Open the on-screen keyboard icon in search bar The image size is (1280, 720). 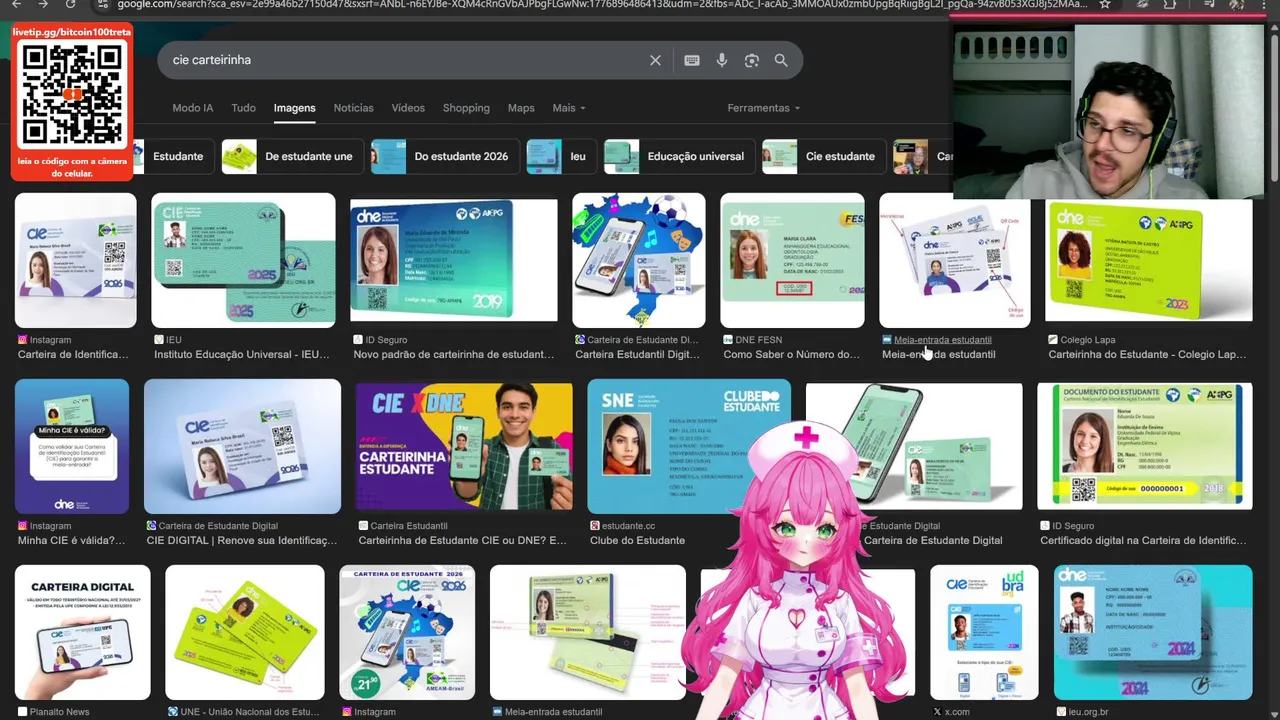coord(691,60)
